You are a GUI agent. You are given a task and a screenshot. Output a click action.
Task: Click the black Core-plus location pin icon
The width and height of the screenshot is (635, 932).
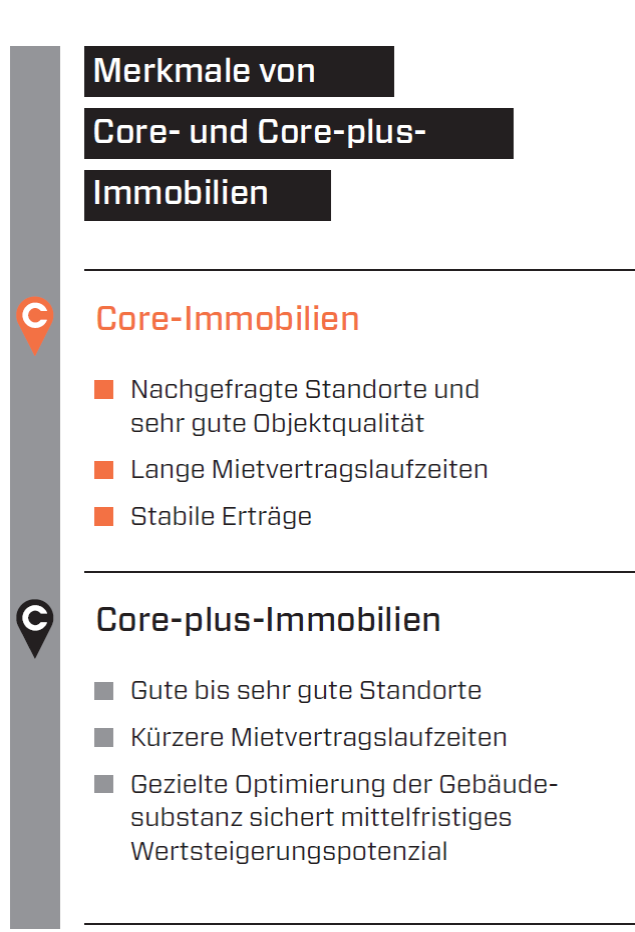click(35, 623)
